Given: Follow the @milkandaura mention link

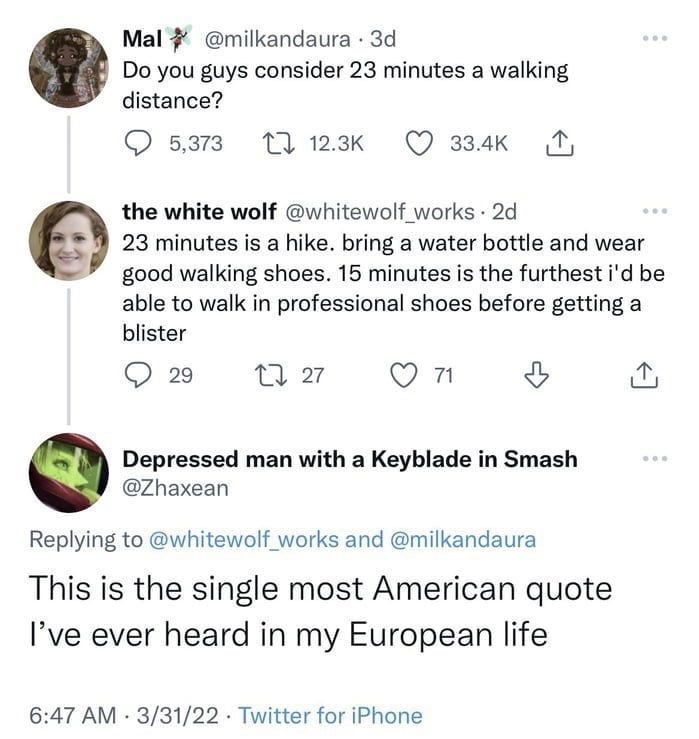Looking at the screenshot, I should [x=459, y=540].
